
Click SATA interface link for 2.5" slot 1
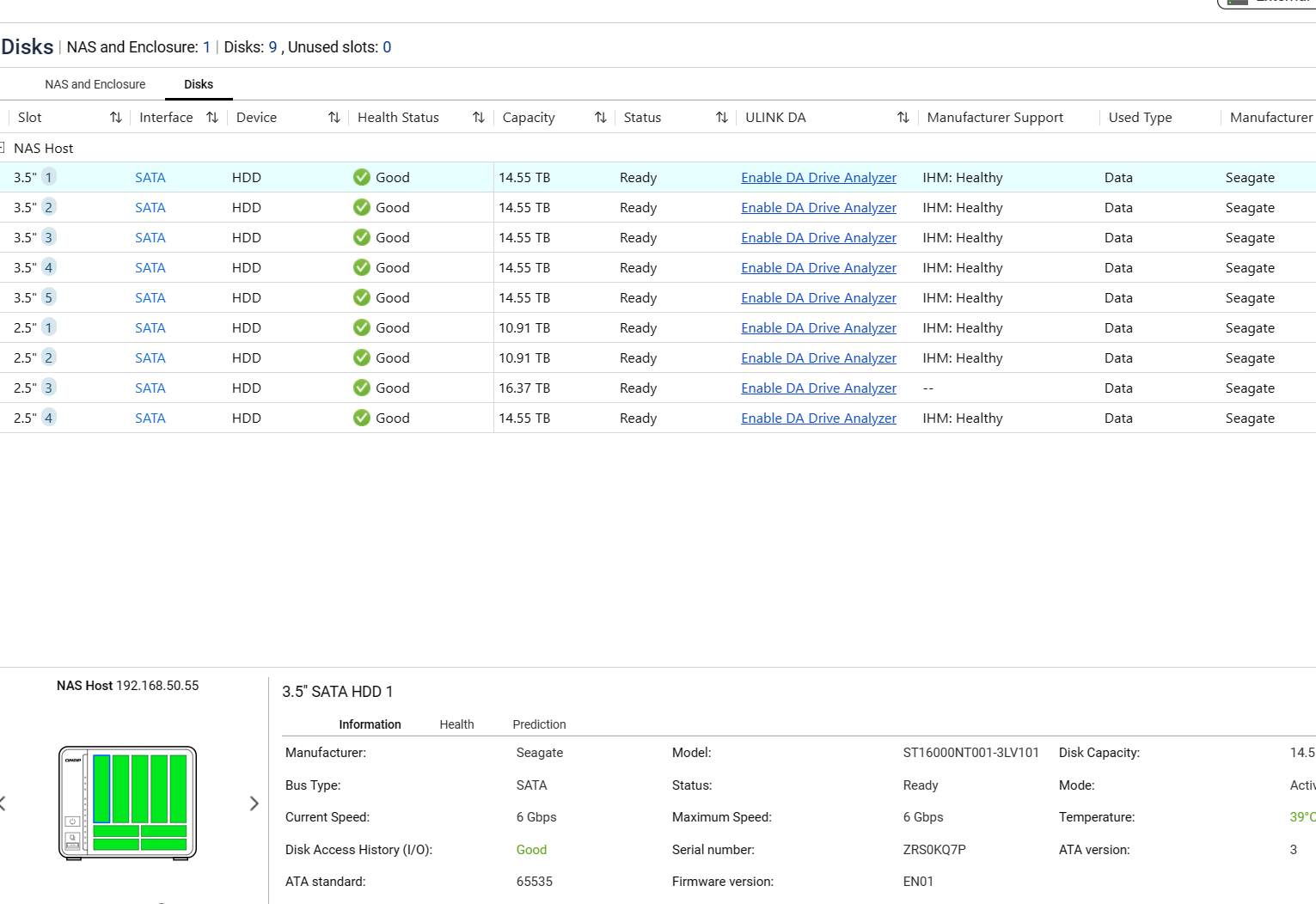(150, 328)
